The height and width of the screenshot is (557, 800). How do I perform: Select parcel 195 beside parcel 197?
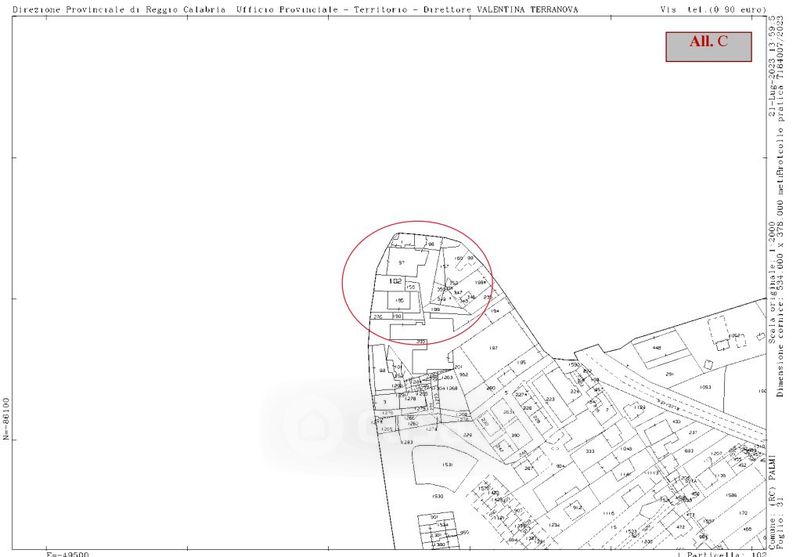521,363
